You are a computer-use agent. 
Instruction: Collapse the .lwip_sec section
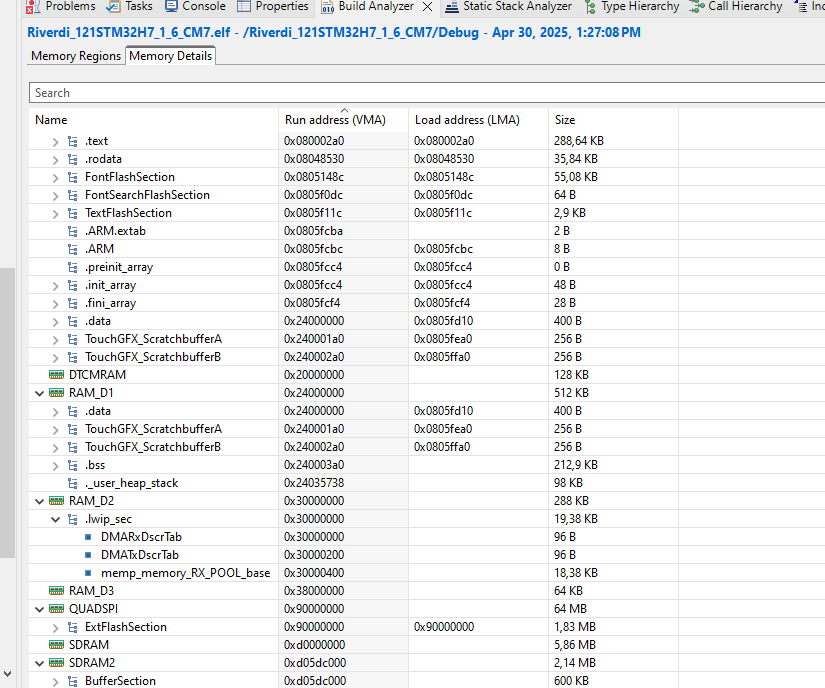pyautogui.click(x=56, y=518)
